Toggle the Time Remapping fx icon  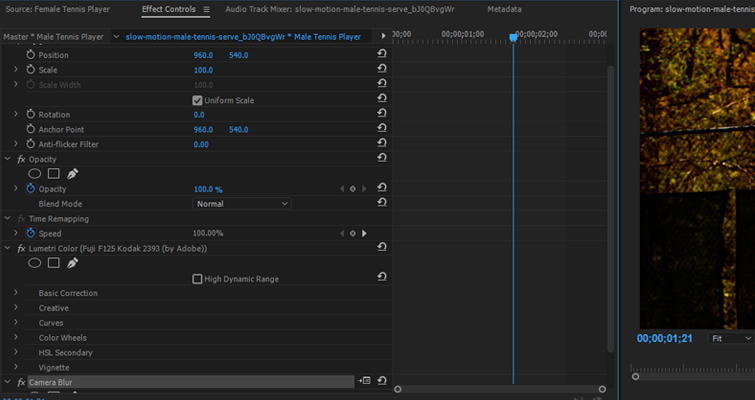point(21,219)
